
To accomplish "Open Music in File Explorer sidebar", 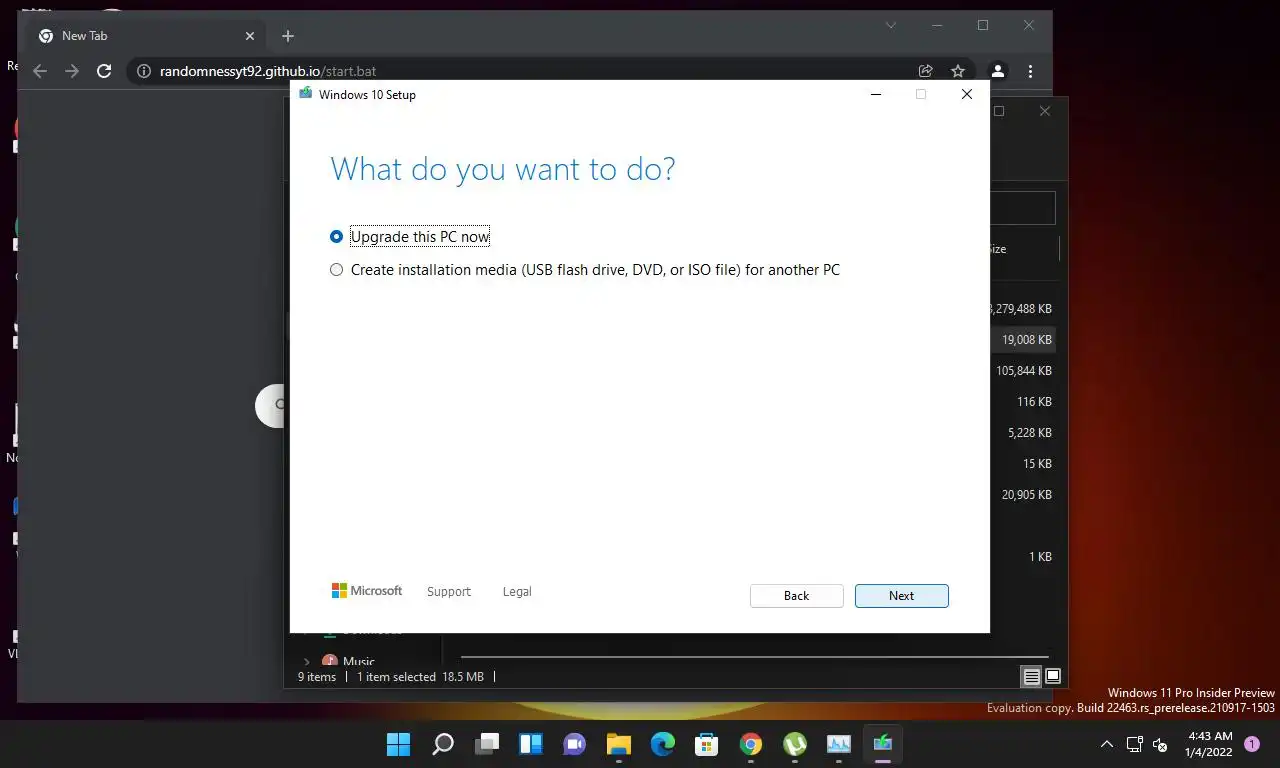I will (358, 662).
